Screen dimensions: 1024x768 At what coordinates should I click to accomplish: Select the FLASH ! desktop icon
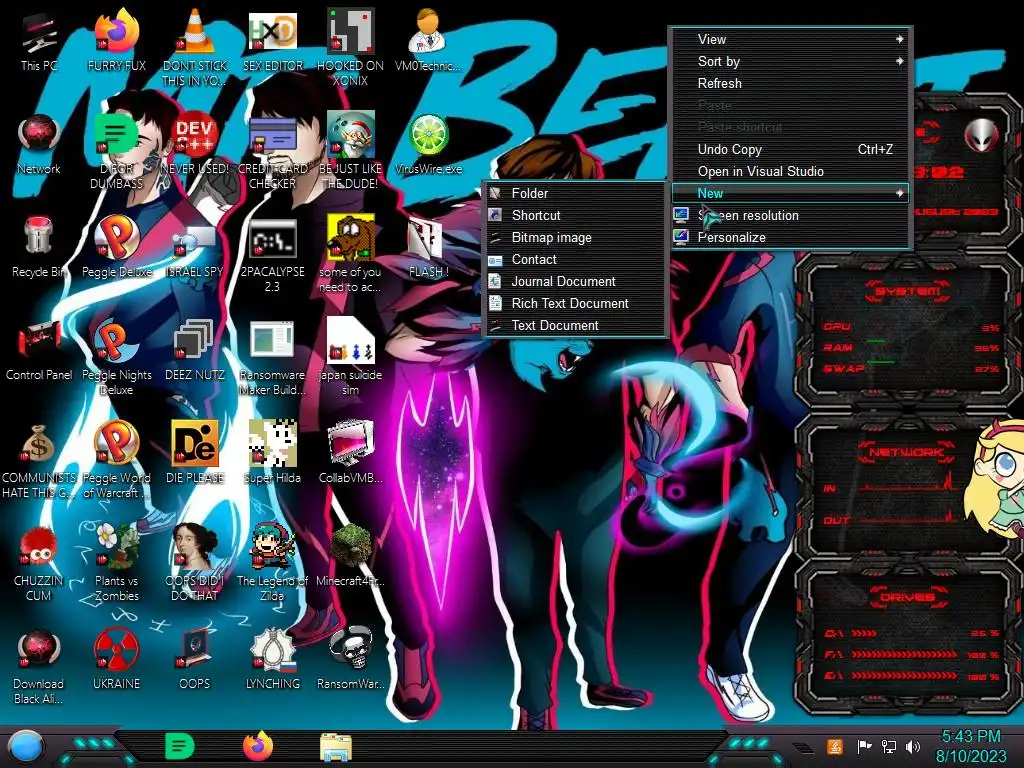tap(428, 247)
